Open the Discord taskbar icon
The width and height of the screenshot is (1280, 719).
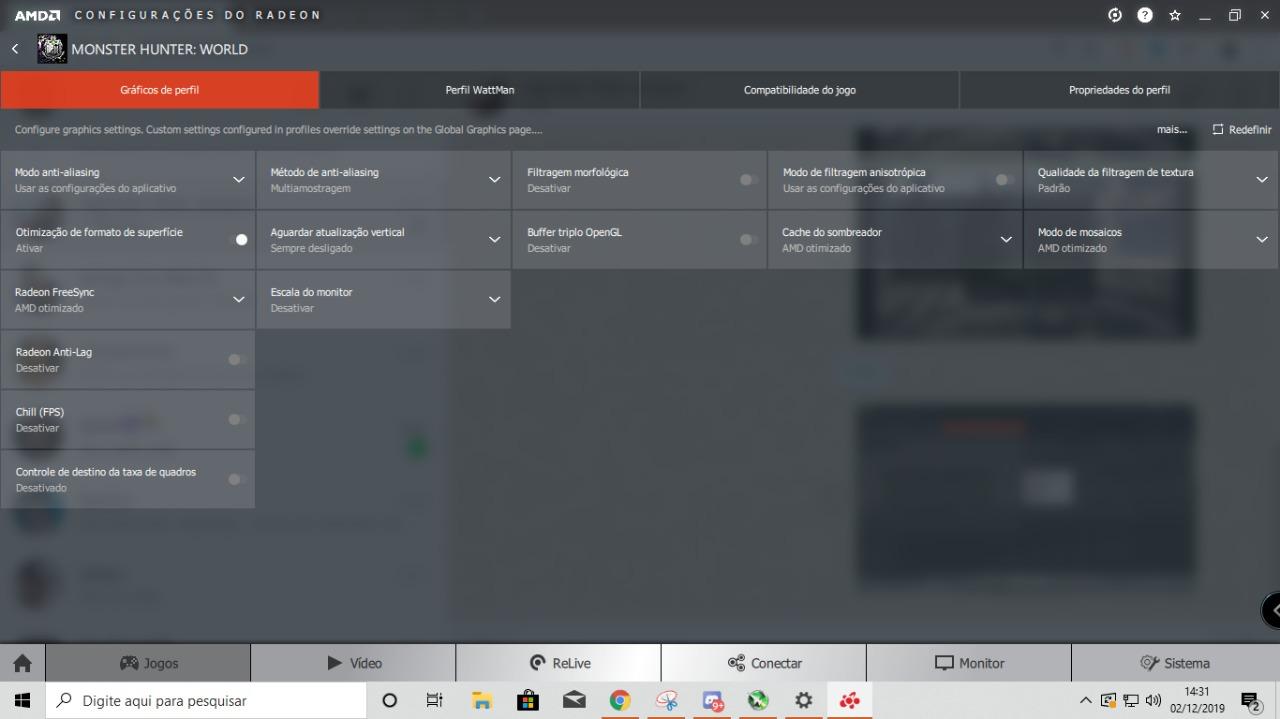point(712,701)
